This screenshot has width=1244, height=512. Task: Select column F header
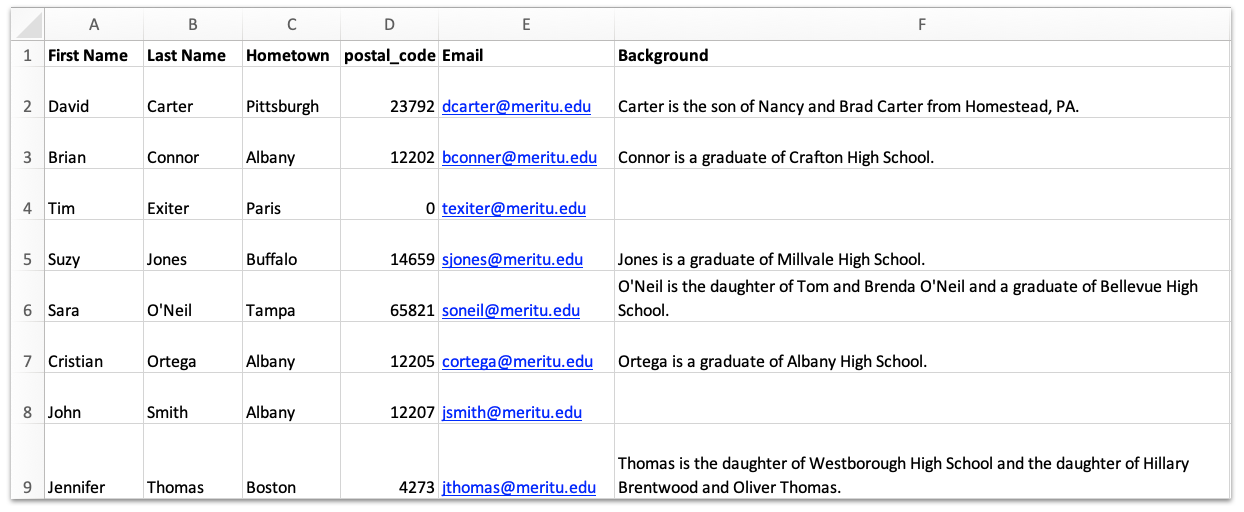coord(922,24)
